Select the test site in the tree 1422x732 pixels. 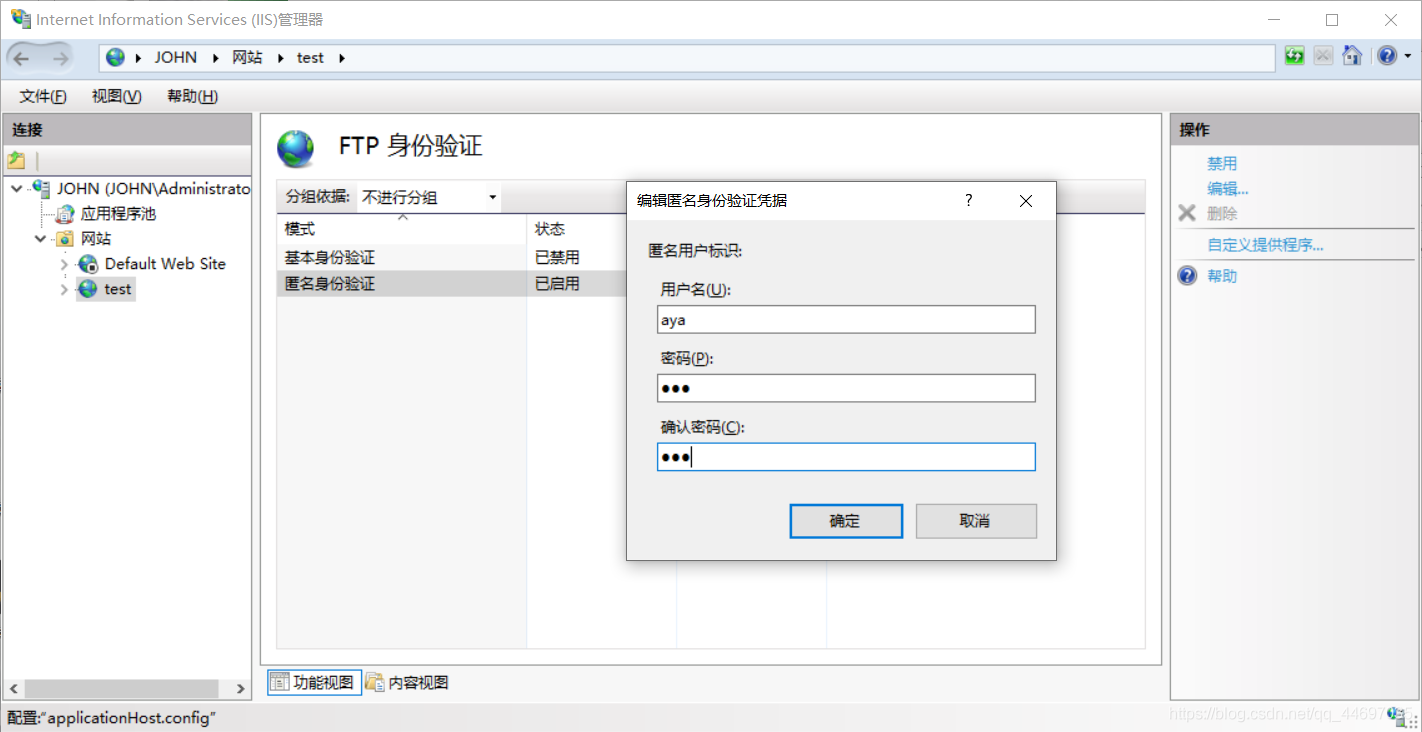[x=118, y=289]
